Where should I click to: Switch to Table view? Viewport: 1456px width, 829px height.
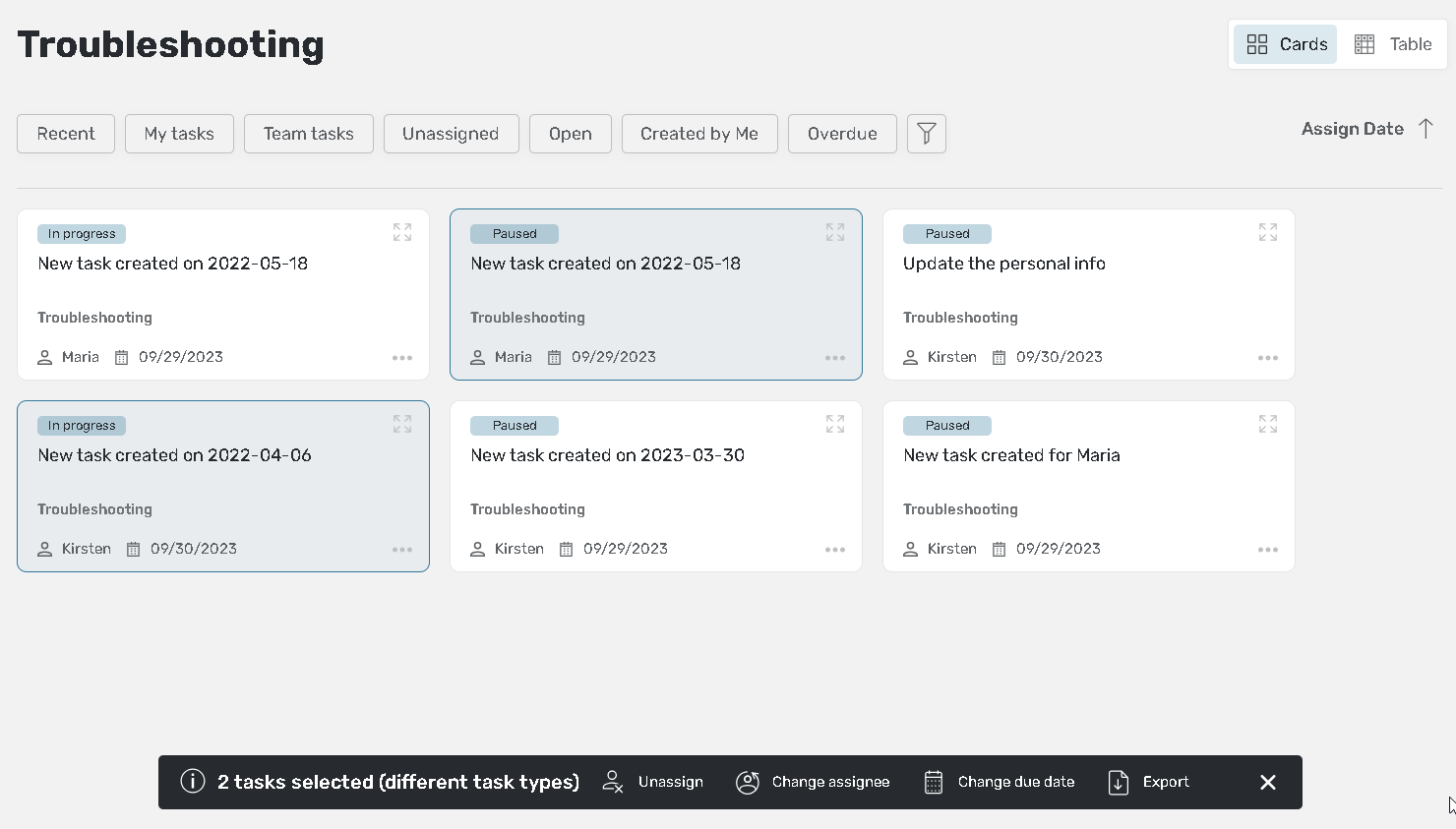coord(1393,44)
